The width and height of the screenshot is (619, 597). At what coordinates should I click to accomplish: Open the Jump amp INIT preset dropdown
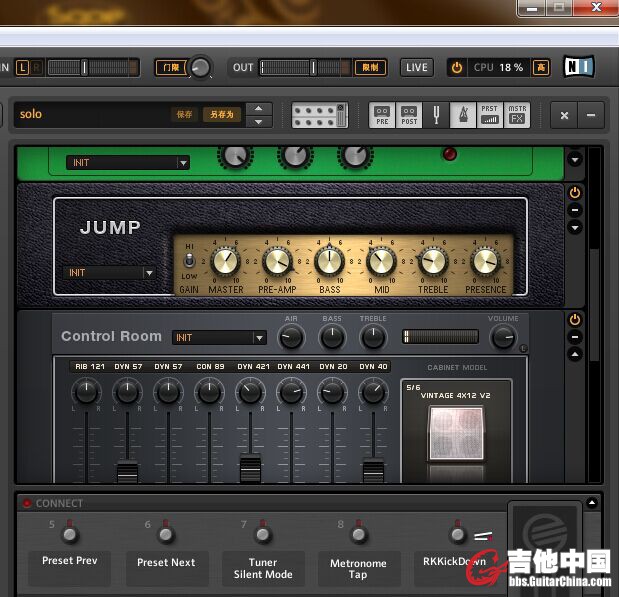[109, 273]
